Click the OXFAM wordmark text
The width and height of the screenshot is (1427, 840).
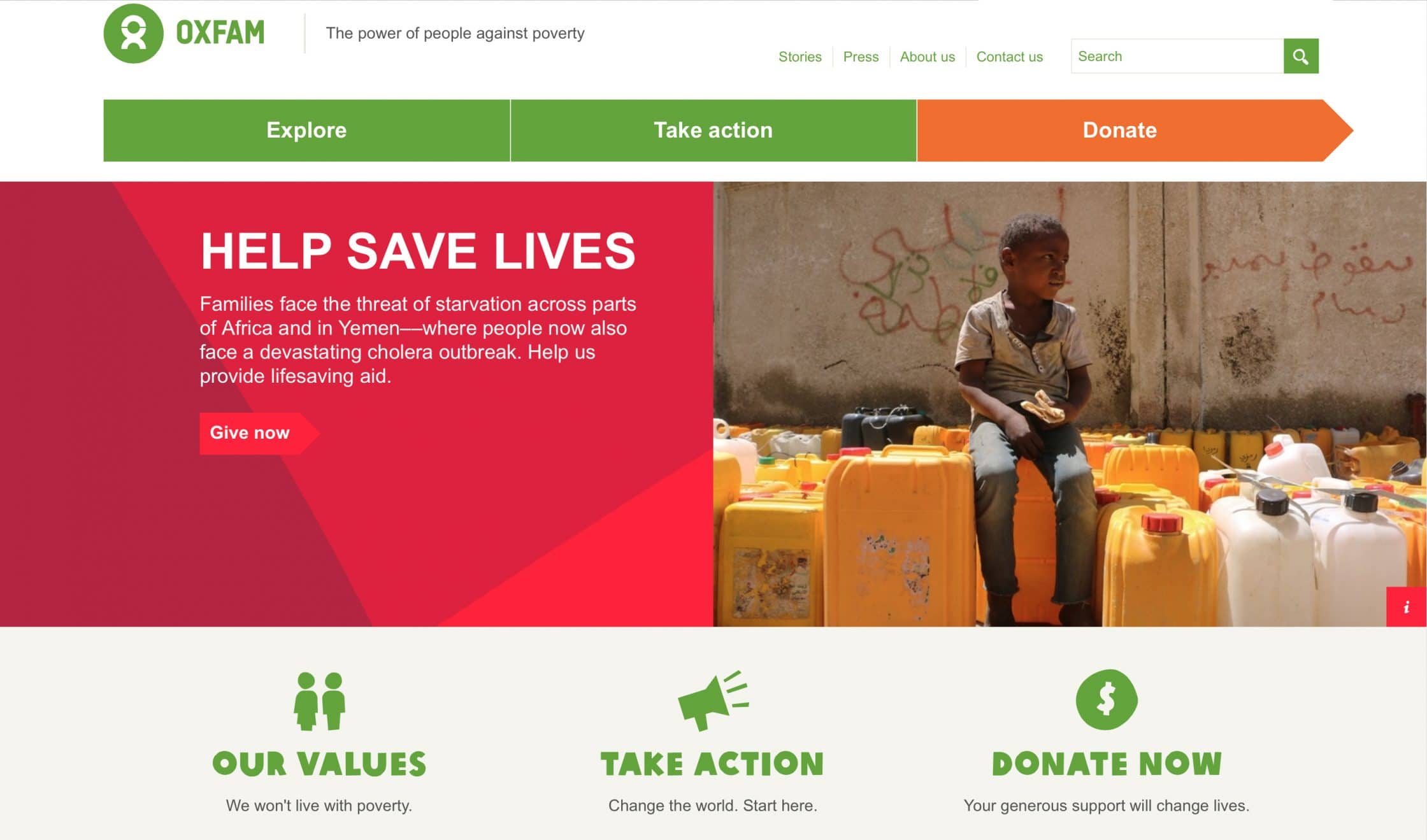coord(220,33)
